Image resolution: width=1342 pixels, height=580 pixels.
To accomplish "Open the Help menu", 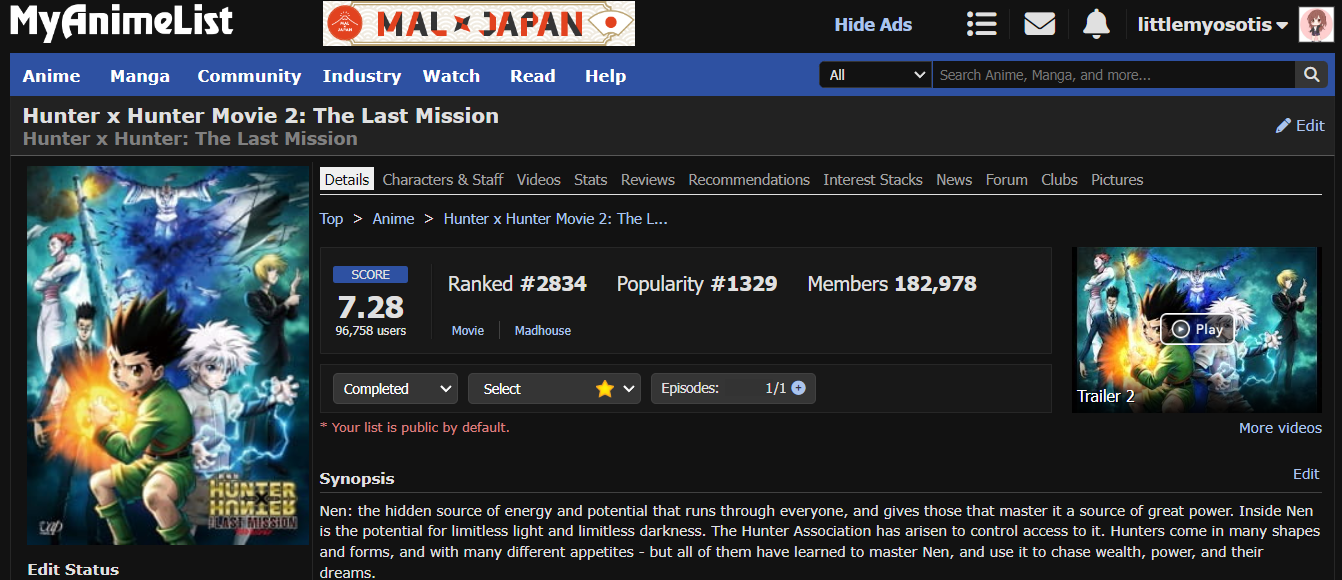I will click(606, 76).
